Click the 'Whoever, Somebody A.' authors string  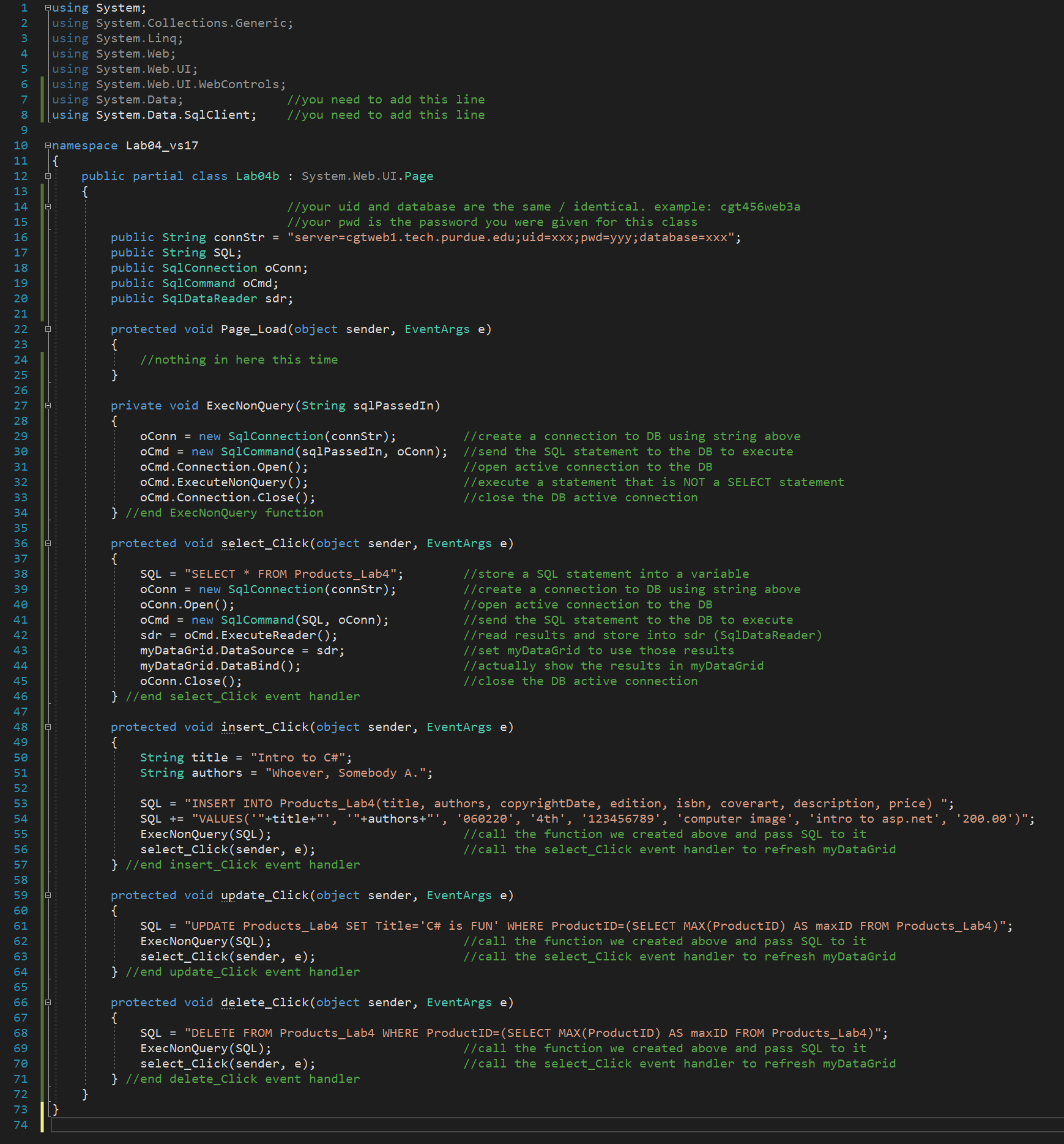click(346, 773)
